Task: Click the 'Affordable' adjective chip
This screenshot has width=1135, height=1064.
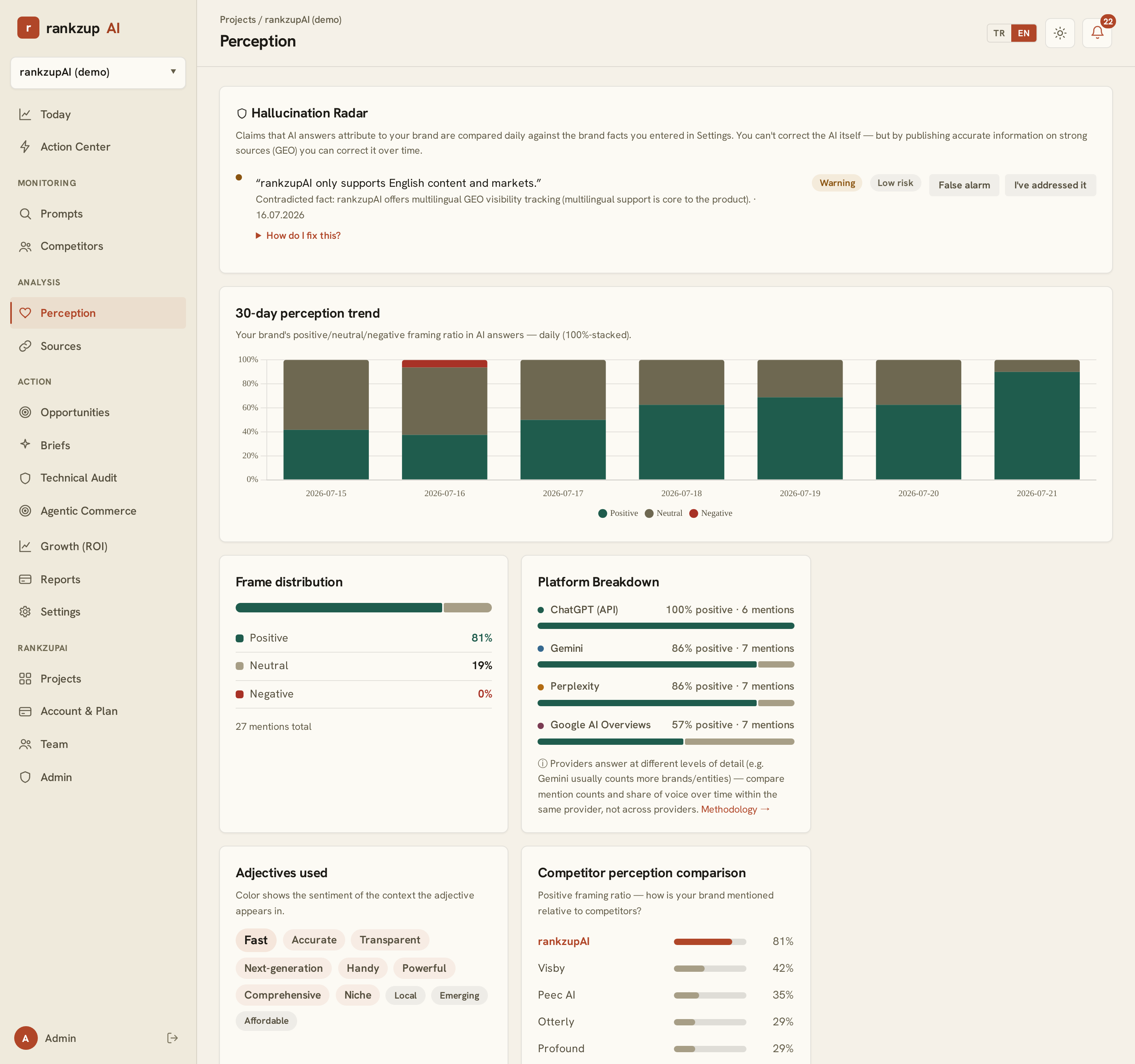Action: click(267, 1021)
